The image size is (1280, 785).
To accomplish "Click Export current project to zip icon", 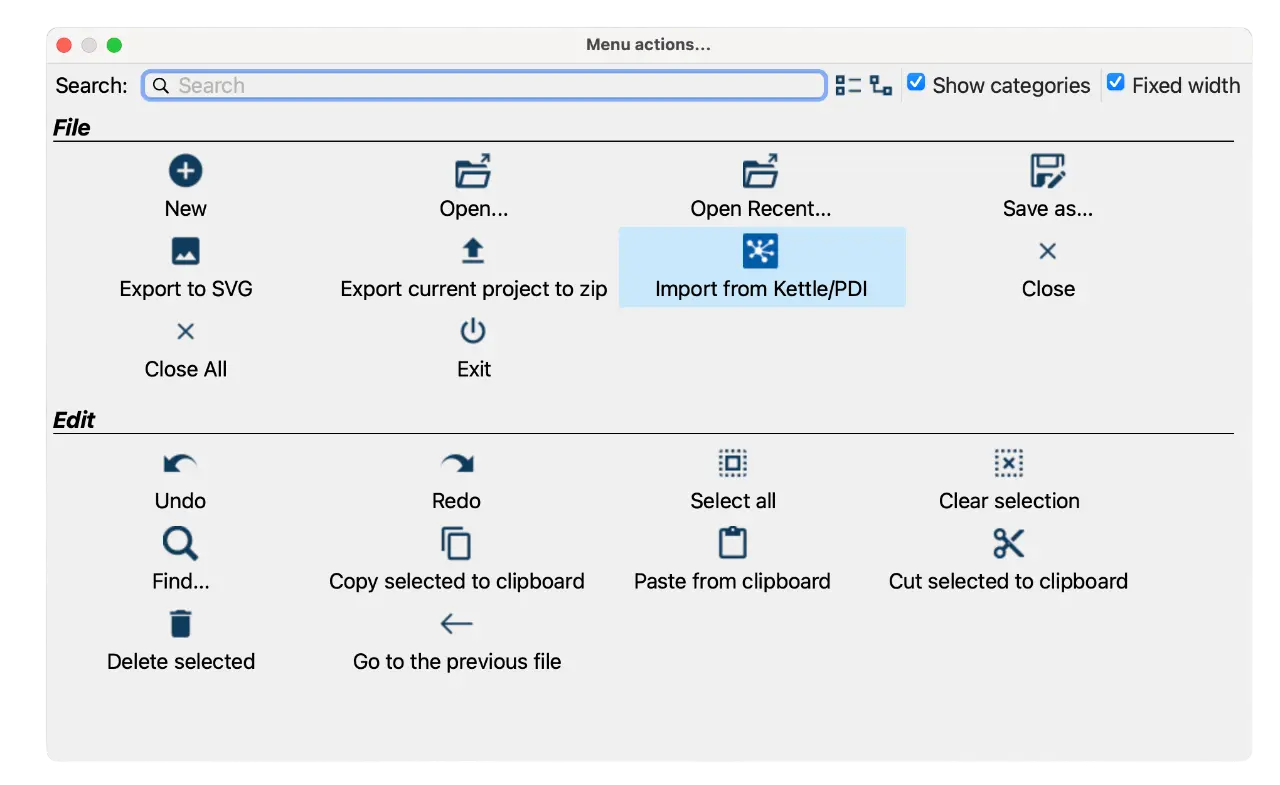I will [473, 251].
